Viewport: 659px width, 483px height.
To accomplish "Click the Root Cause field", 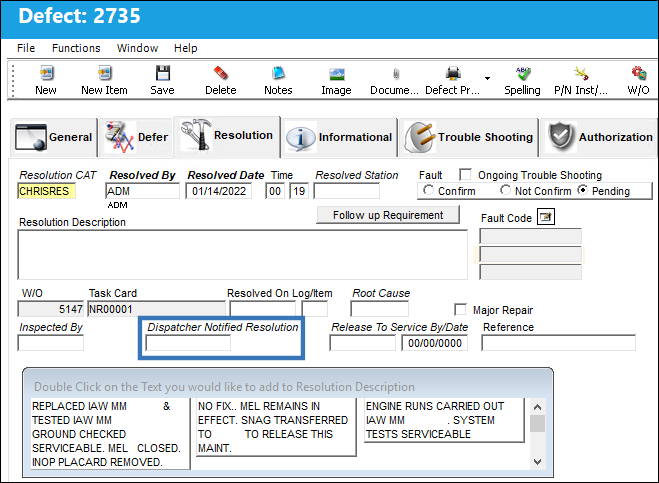I will click(x=380, y=309).
